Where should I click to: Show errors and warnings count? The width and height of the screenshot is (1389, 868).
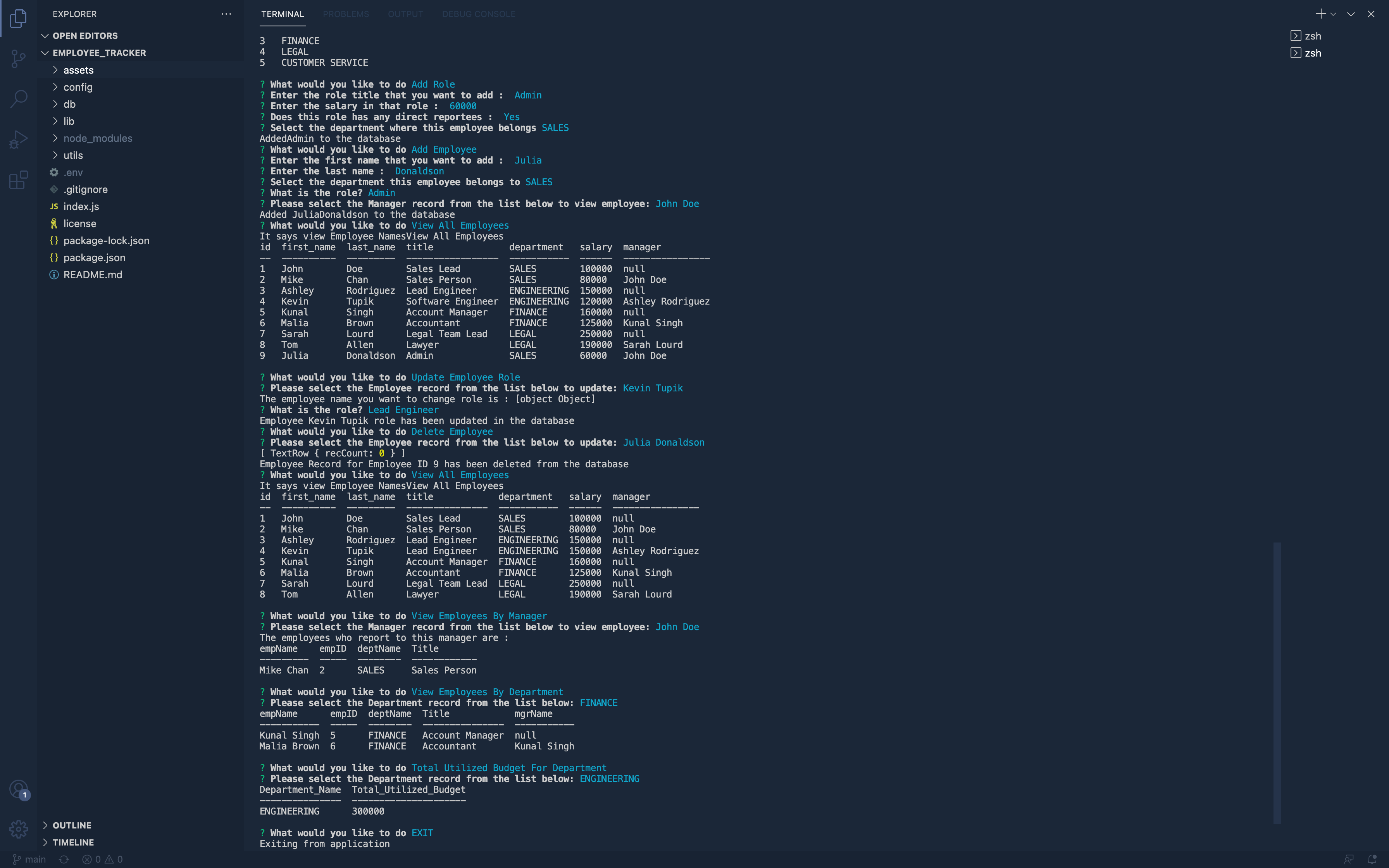tap(102, 859)
